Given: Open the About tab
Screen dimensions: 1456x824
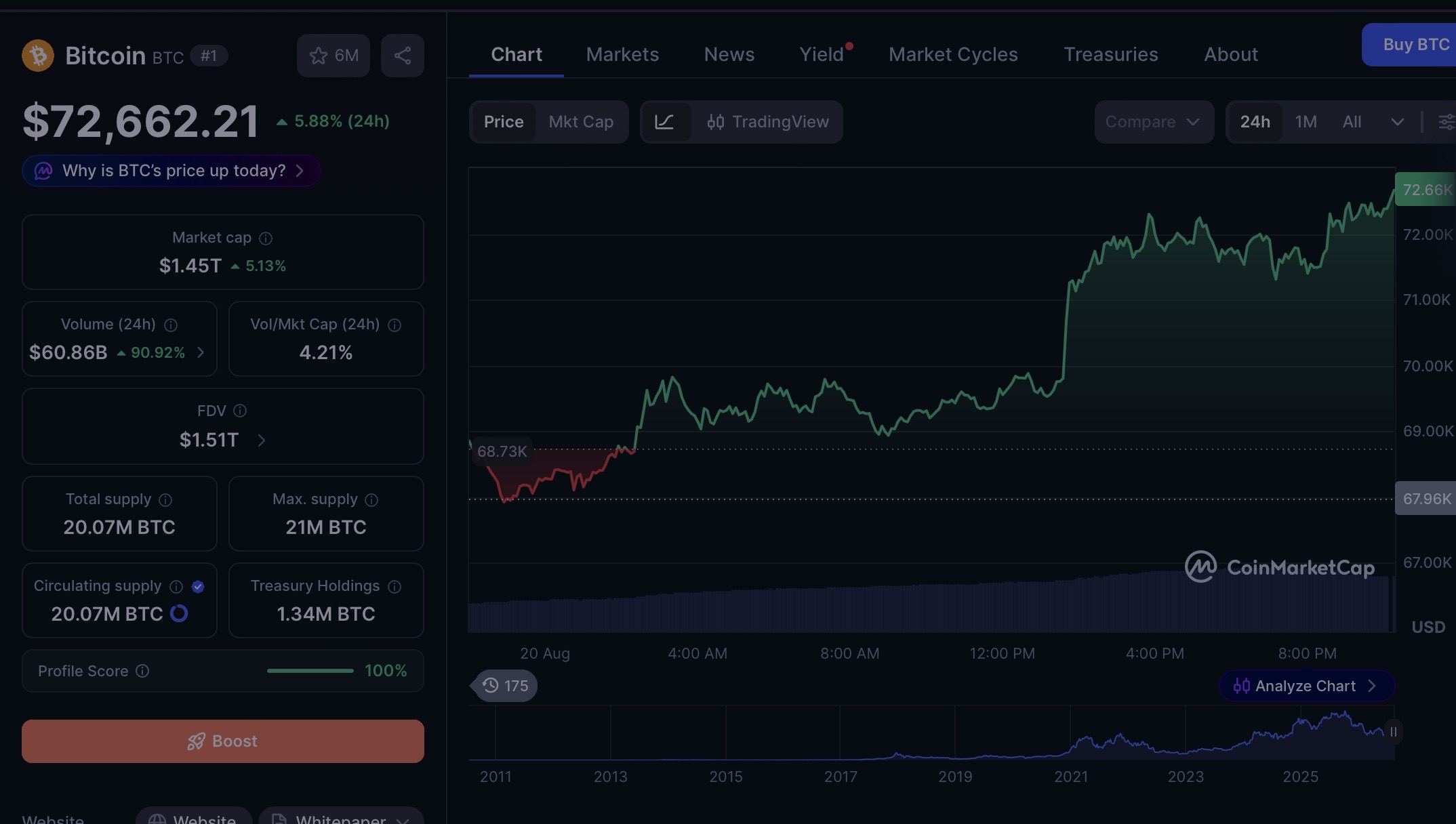Looking at the screenshot, I should click(x=1231, y=54).
